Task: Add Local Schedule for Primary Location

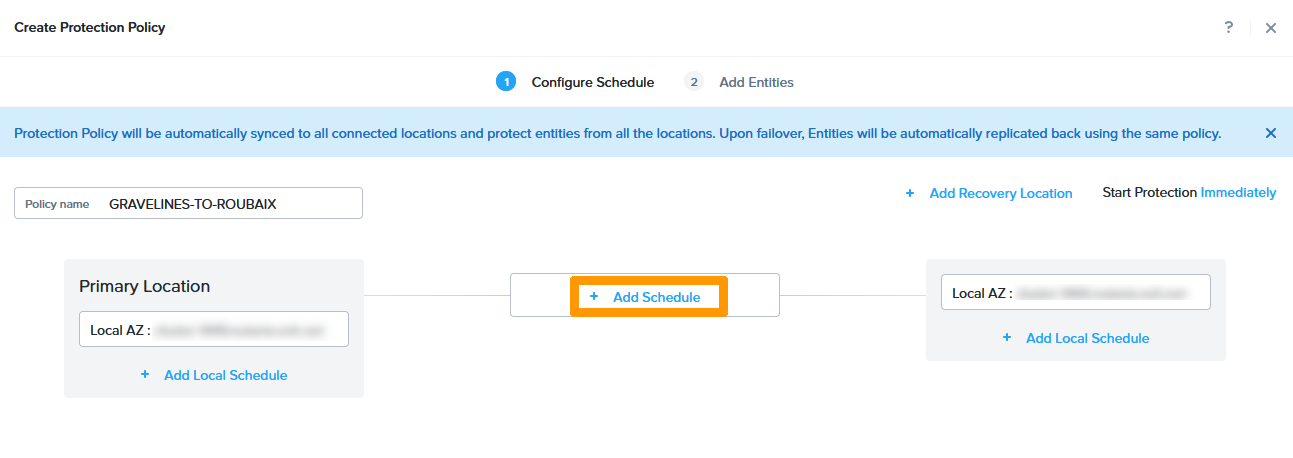Action: tap(225, 375)
